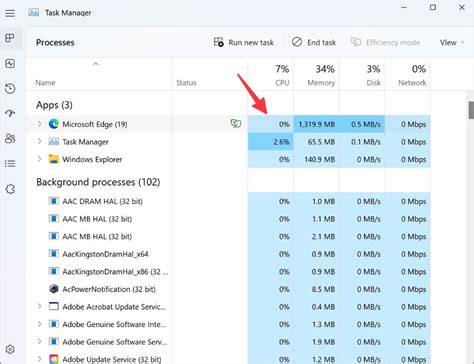Open the hamburger navigation menu
Screen dimensions: 474x364
click(10, 13)
